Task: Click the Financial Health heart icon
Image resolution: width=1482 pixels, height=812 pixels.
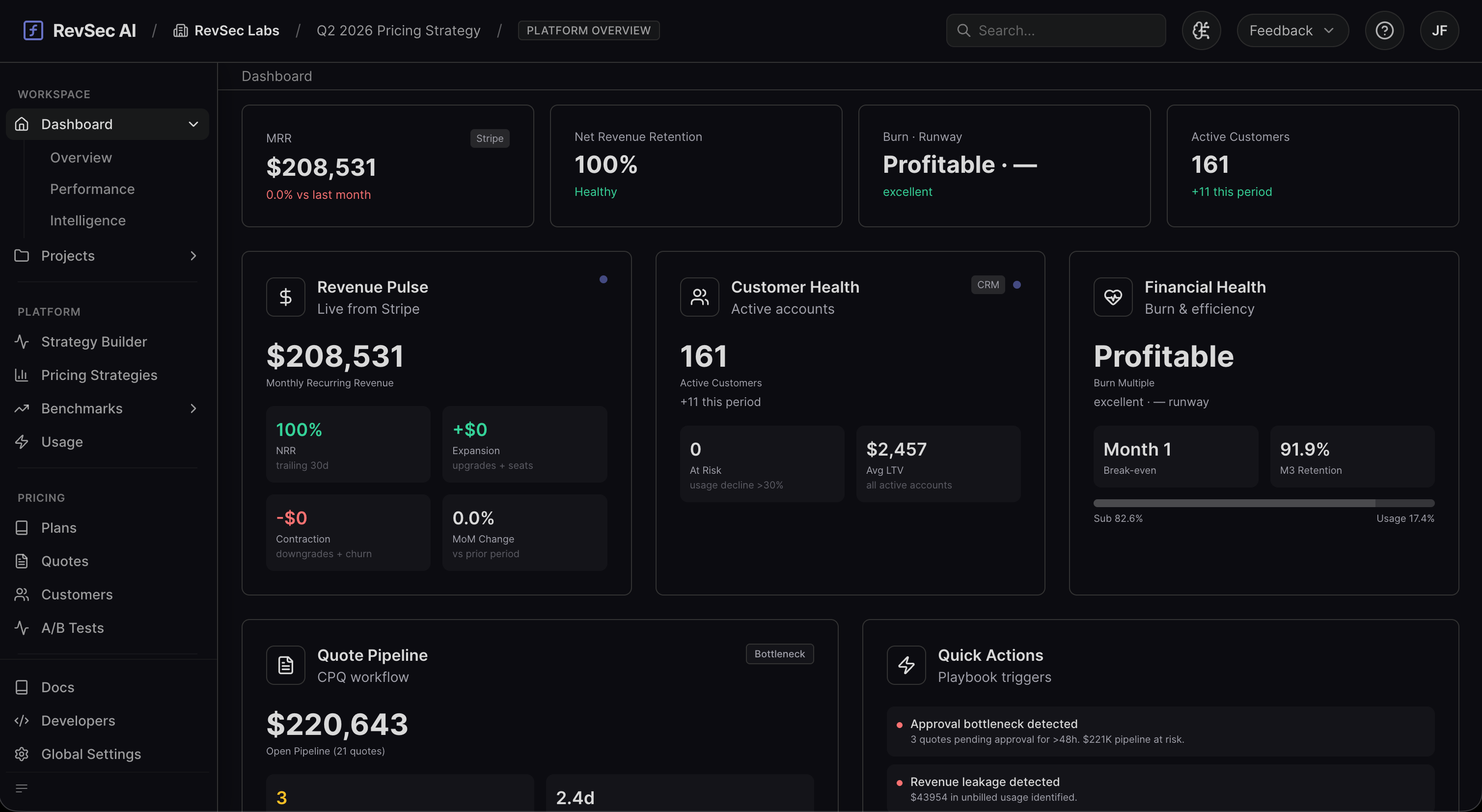Action: [x=1113, y=297]
